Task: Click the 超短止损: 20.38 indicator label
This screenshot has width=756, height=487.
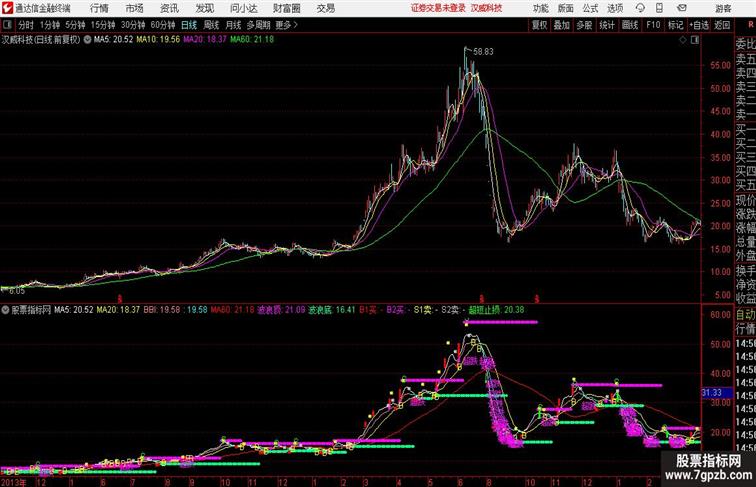Action: click(x=496, y=310)
